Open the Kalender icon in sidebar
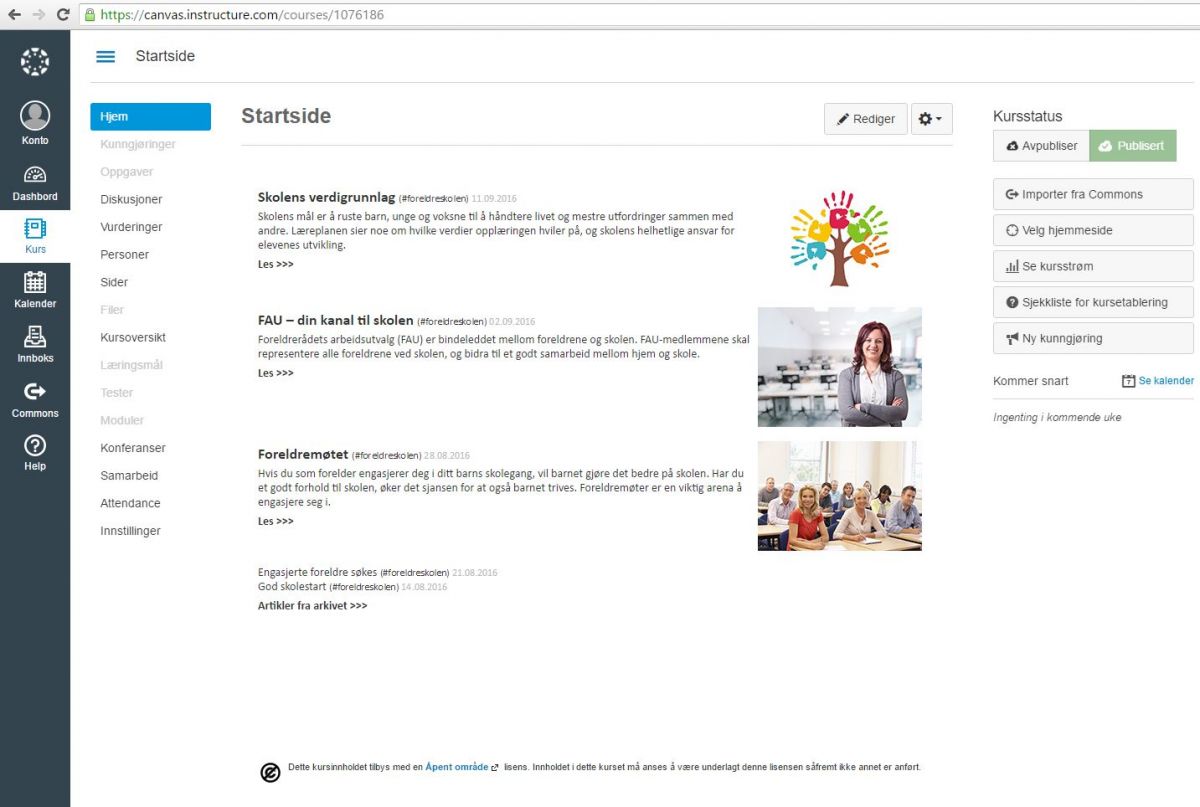Viewport: 1200px width, 807px height. coord(35,283)
